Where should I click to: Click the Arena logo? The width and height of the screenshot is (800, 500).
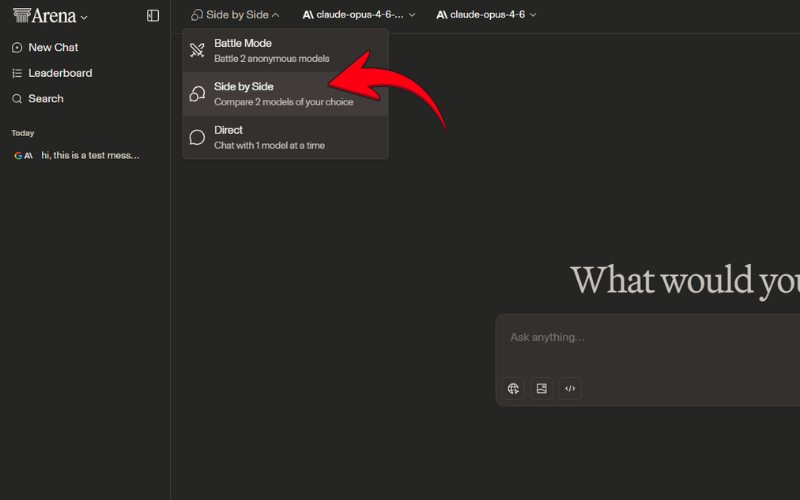44,16
